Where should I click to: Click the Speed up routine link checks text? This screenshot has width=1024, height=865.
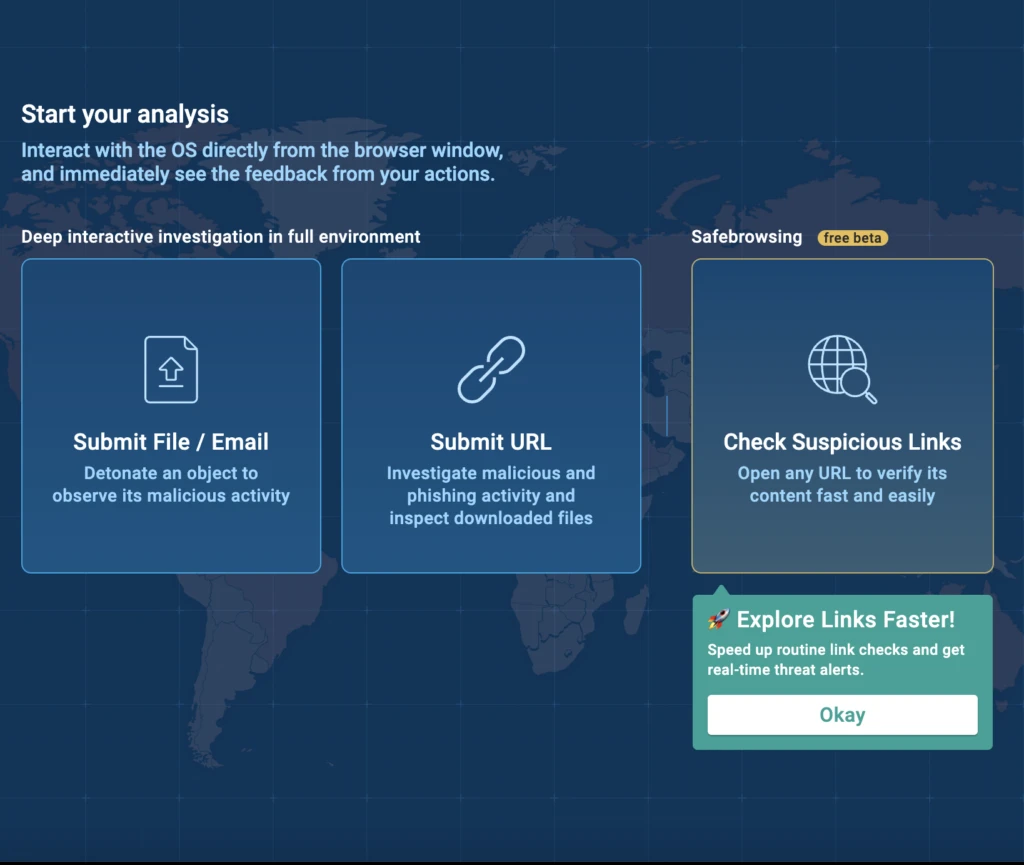coord(836,659)
